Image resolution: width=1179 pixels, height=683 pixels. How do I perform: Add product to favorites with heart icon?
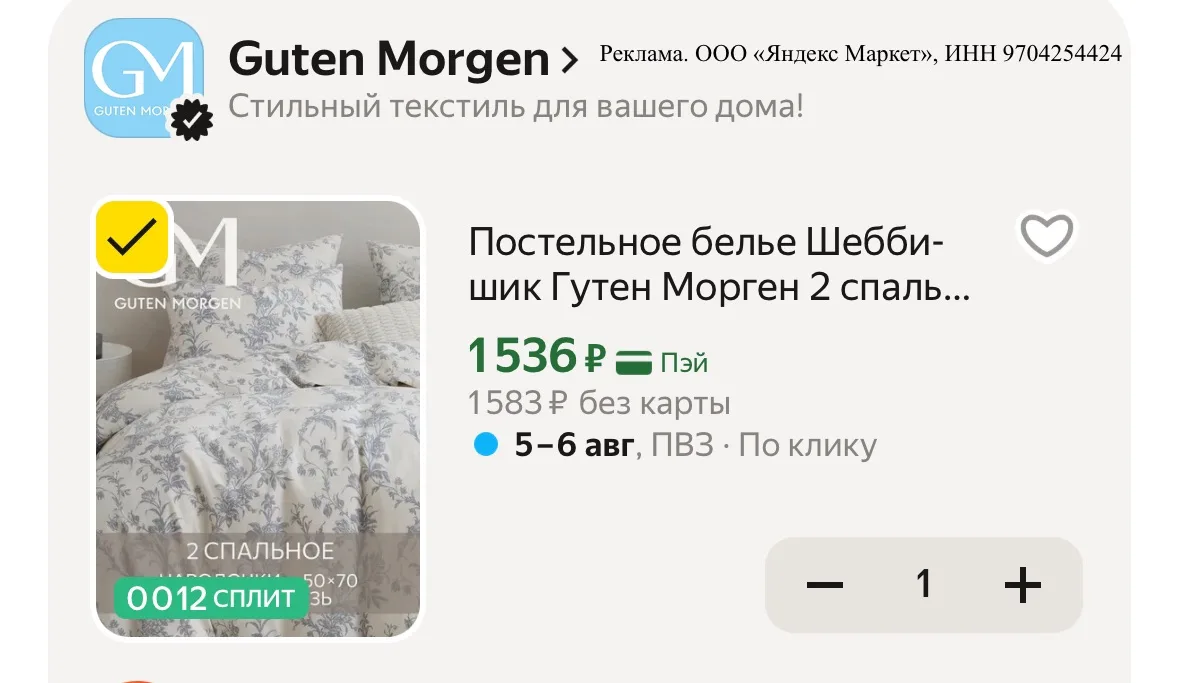[1046, 236]
